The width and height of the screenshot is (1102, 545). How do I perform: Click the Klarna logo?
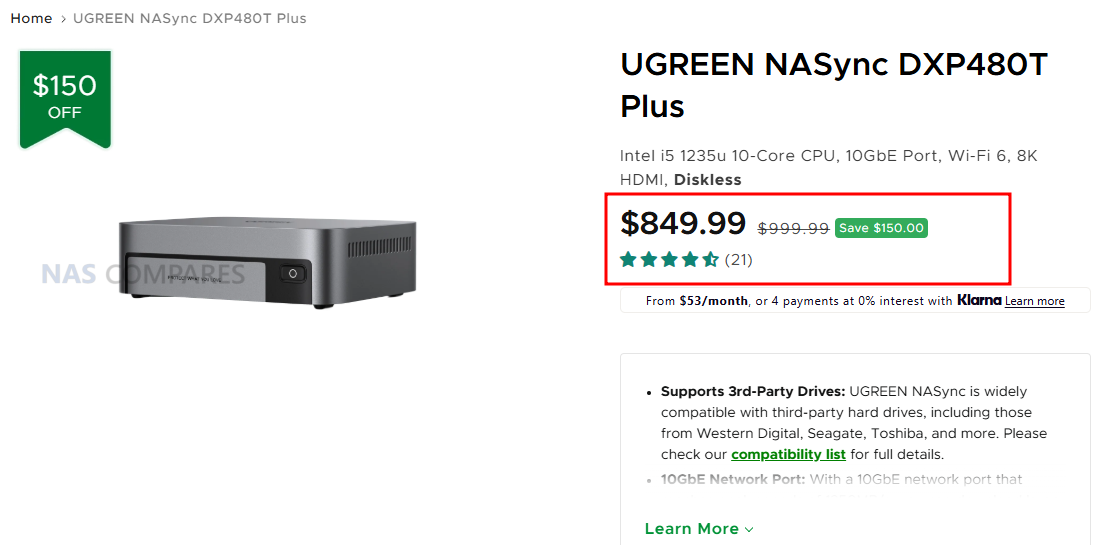[x=978, y=300]
